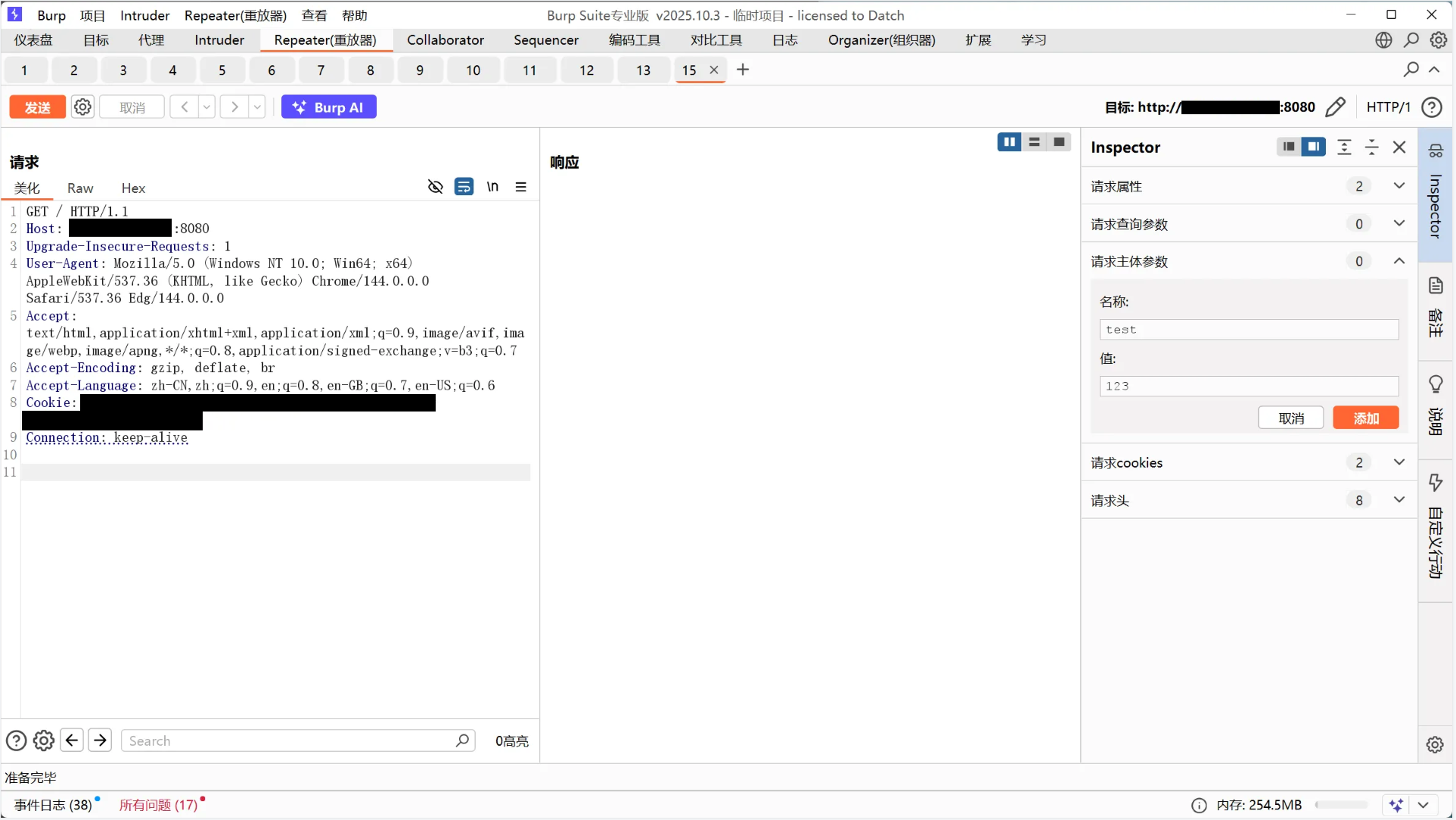Viewport: 1456px width, 820px height.
Task: Open 事件日志 (38) event log
Action: 53,806
